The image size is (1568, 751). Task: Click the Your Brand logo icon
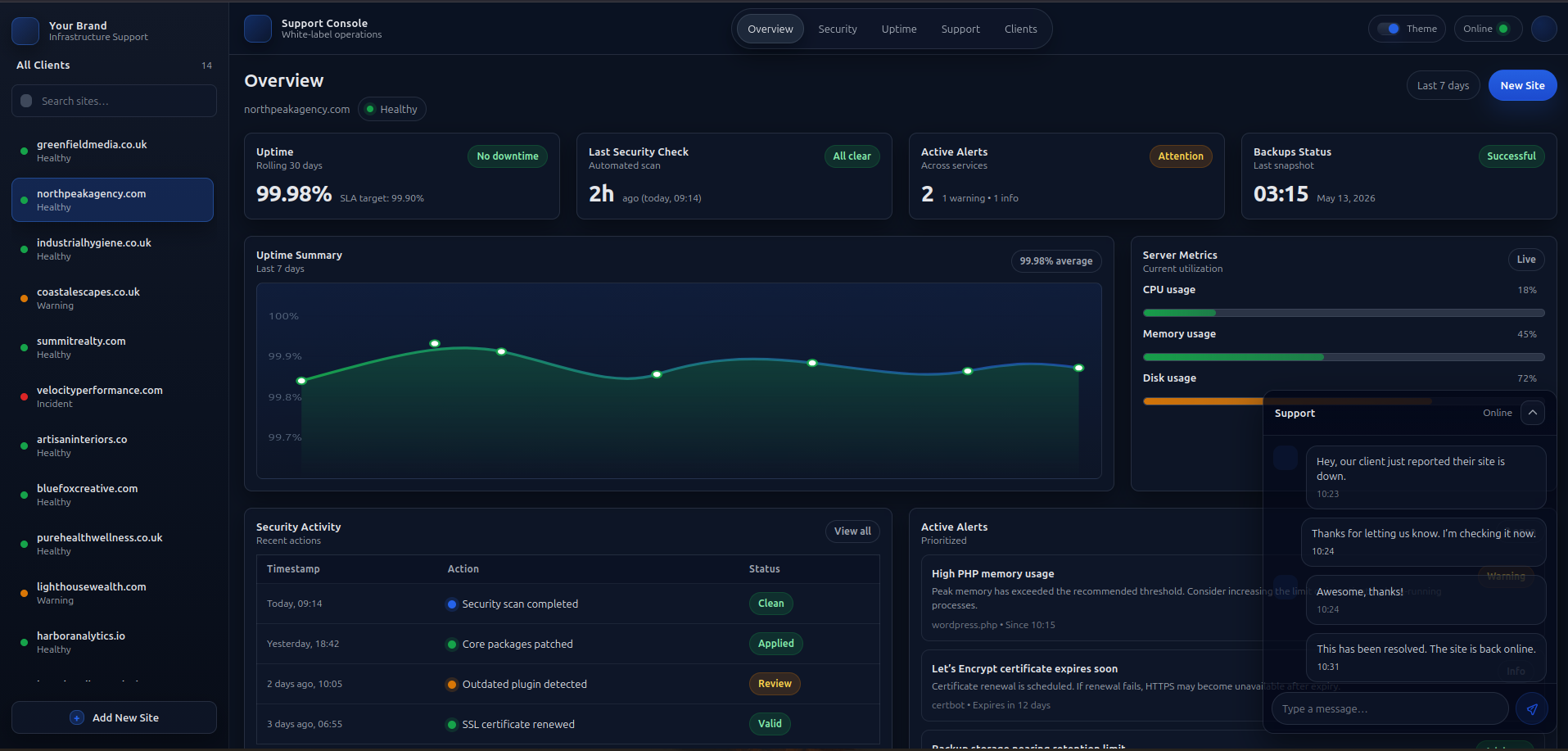pyautogui.click(x=25, y=31)
